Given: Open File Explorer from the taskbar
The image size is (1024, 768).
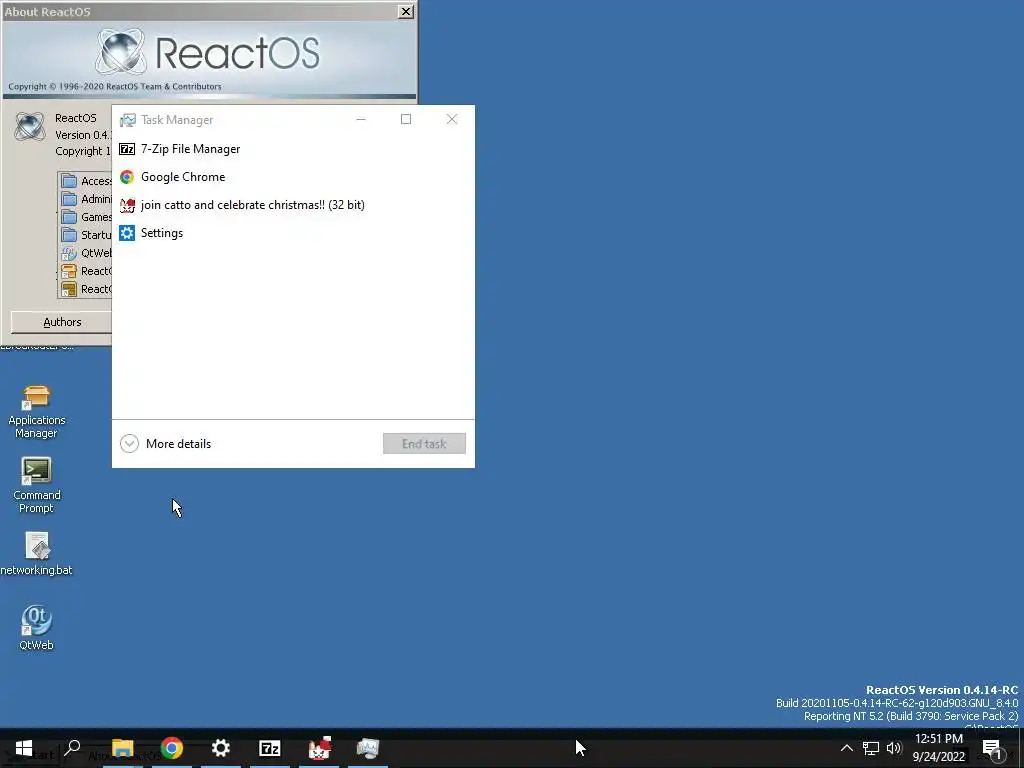Looking at the screenshot, I should pyautogui.click(x=122, y=748).
